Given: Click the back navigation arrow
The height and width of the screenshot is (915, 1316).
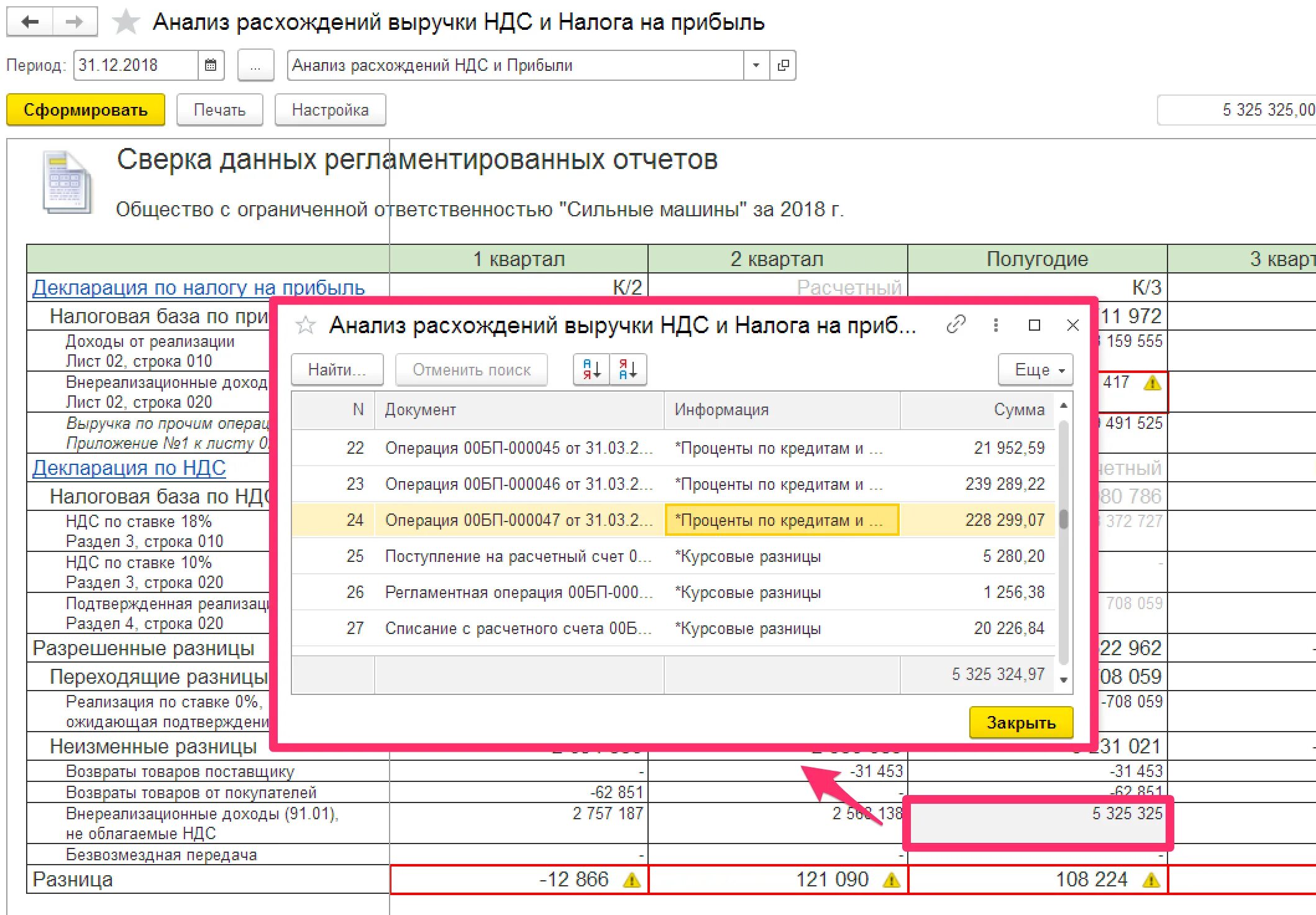Looking at the screenshot, I should click(29, 22).
